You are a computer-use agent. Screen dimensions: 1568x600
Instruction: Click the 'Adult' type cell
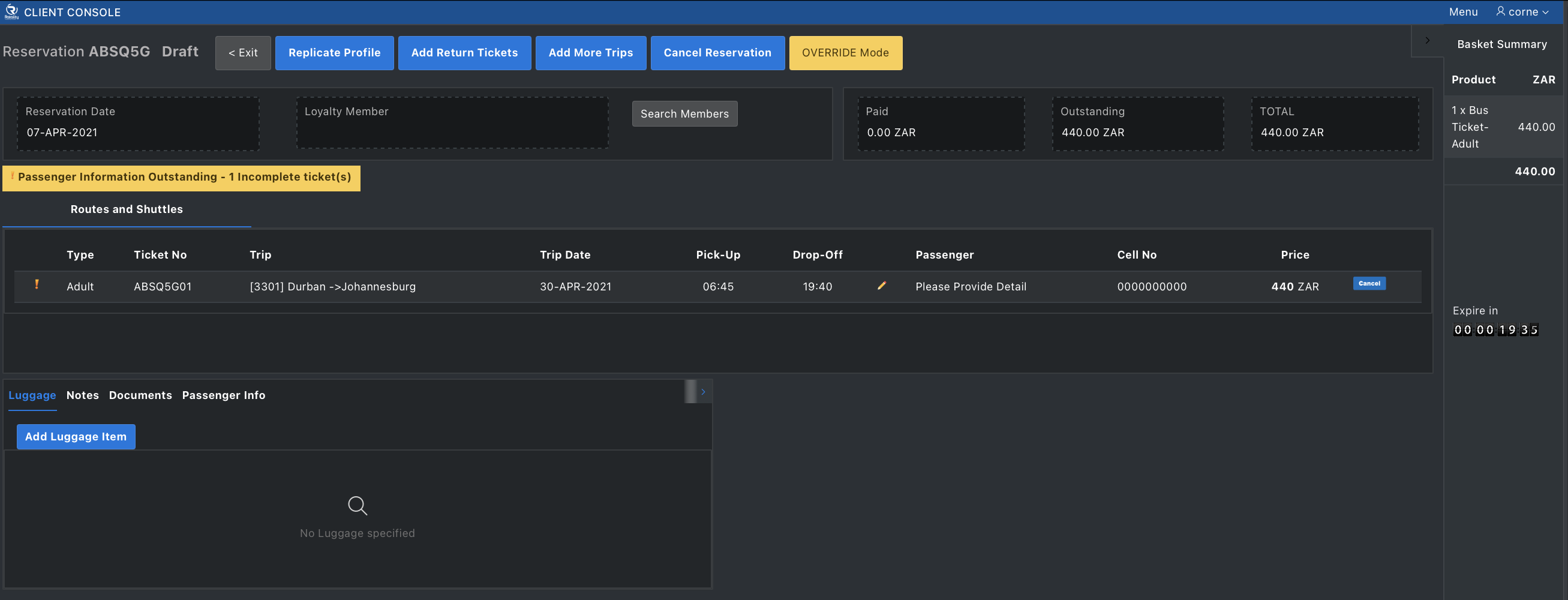(x=80, y=287)
